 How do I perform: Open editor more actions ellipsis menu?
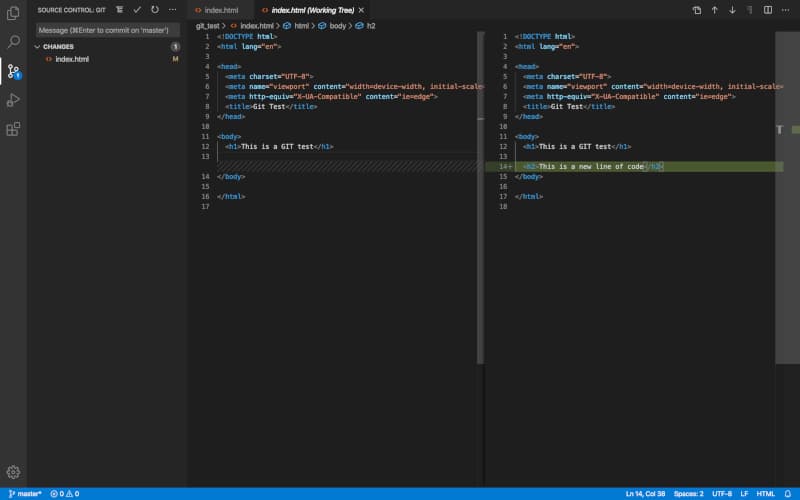(785, 10)
